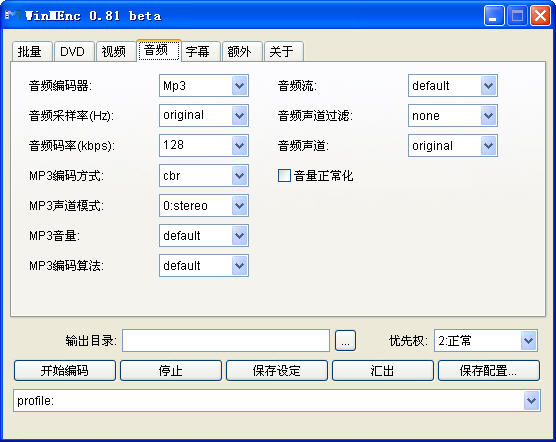Expand the 音频采样率 original dropdown
Image resolution: width=556 pixels, height=442 pixels.
coord(204,115)
